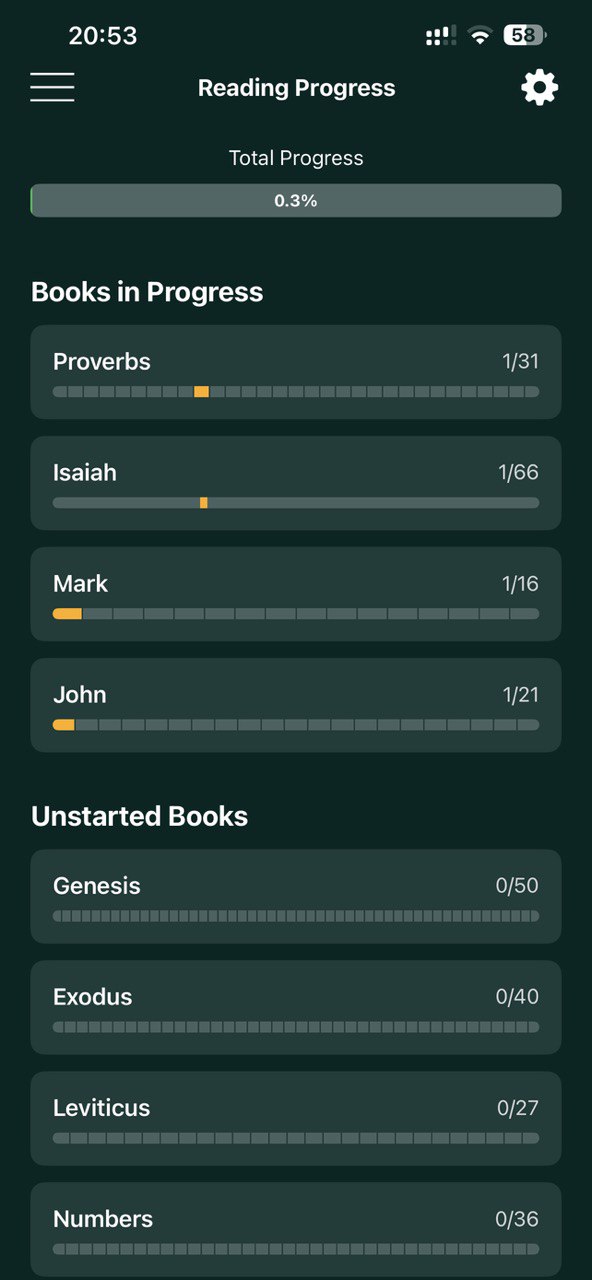
Task: Tap the yellow progress marker in Isaiah's bar
Action: point(204,502)
